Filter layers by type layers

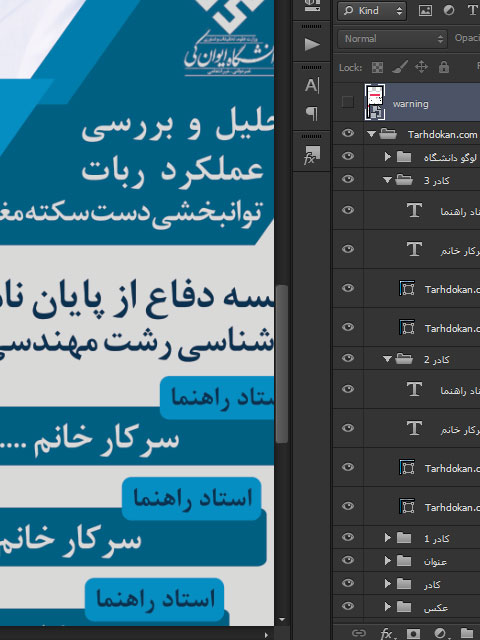(x=472, y=11)
